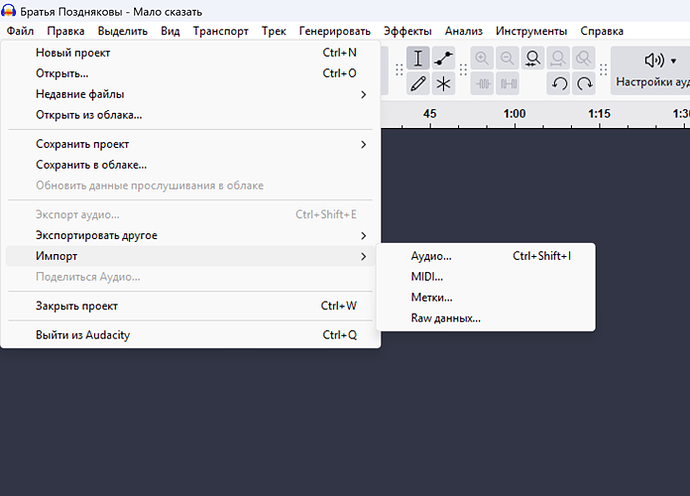The width and height of the screenshot is (690, 496).
Task: Open the Эффекты menu
Action: tap(407, 31)
